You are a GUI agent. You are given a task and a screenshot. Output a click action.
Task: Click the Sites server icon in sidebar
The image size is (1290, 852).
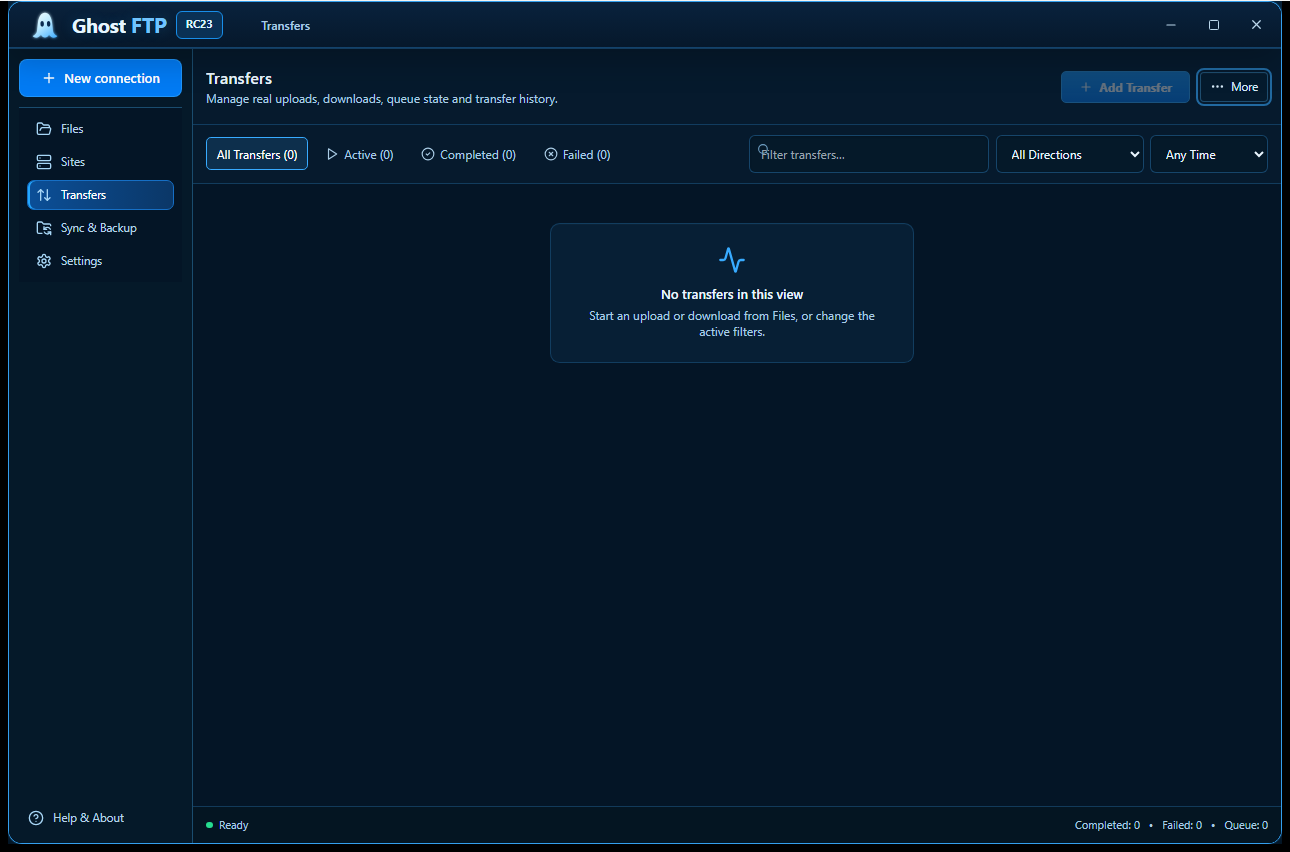[44, 162]
